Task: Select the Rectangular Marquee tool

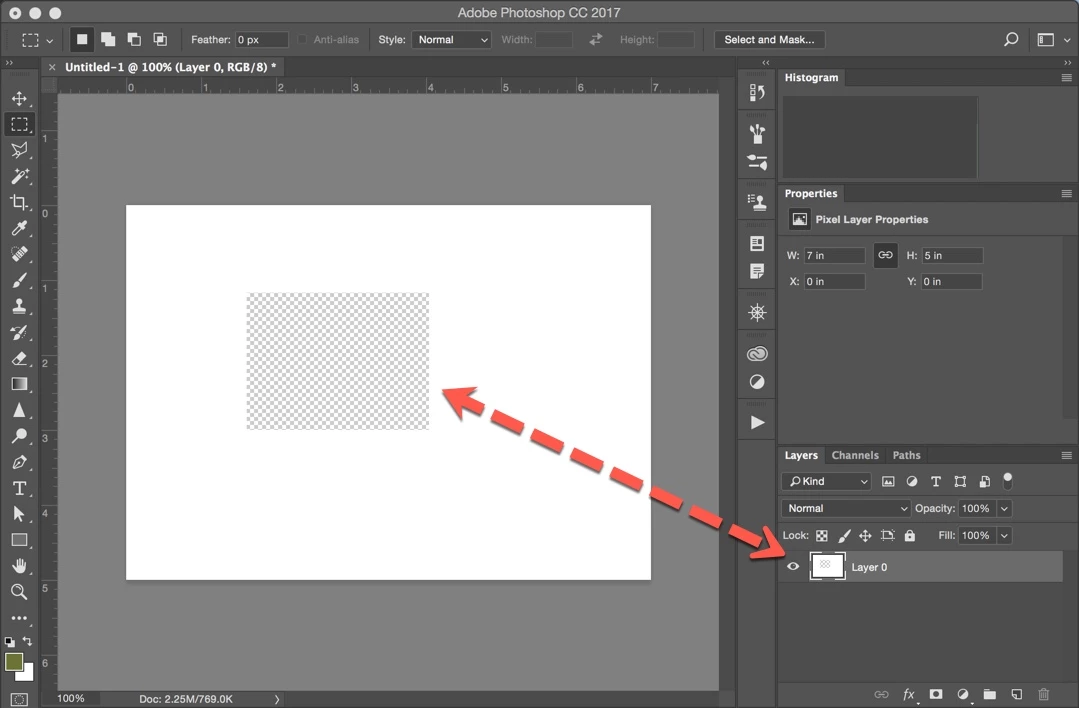Action: click(19, 125)
